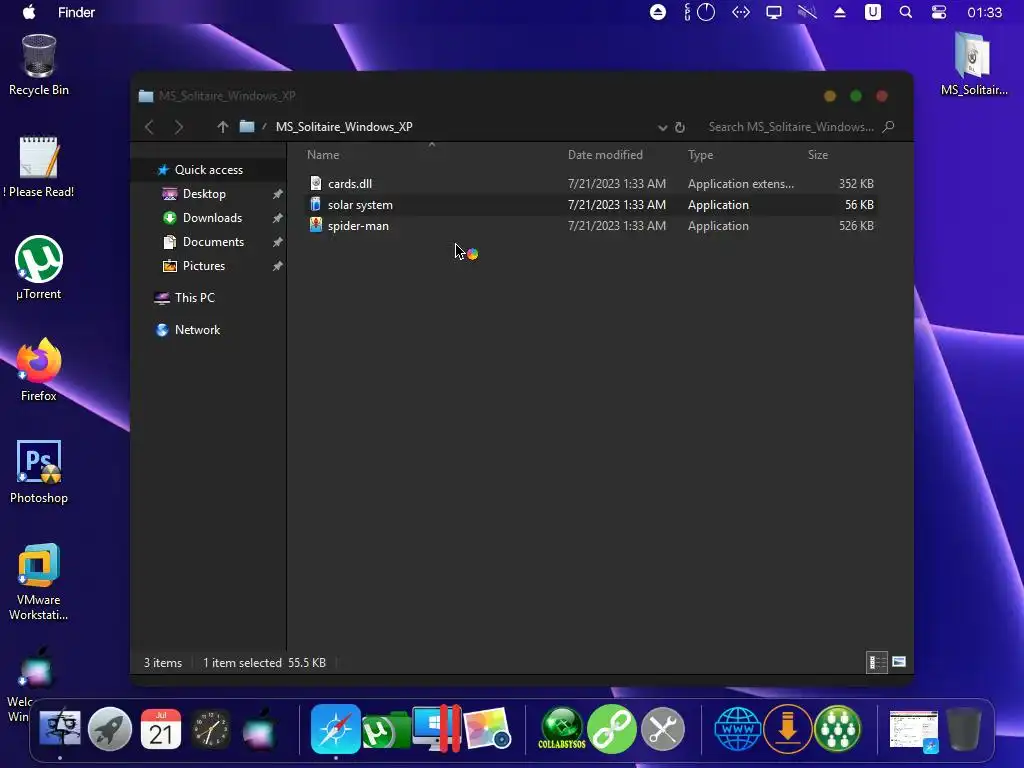Open Control Center toggle icon in menu bar
Viewport: 1024px width, 768px height.
tap(939, 12)
